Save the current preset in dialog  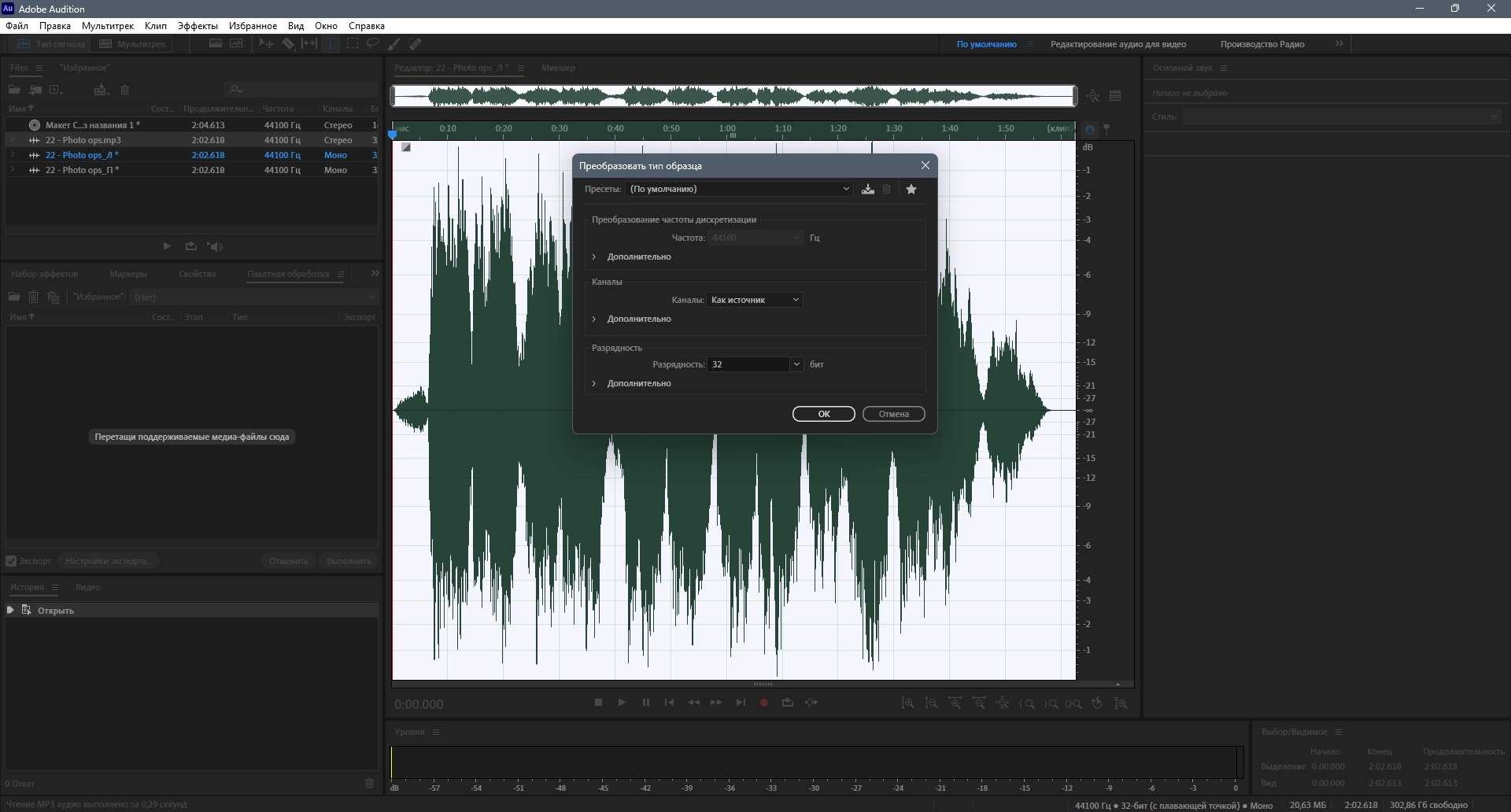click(867, 189)
